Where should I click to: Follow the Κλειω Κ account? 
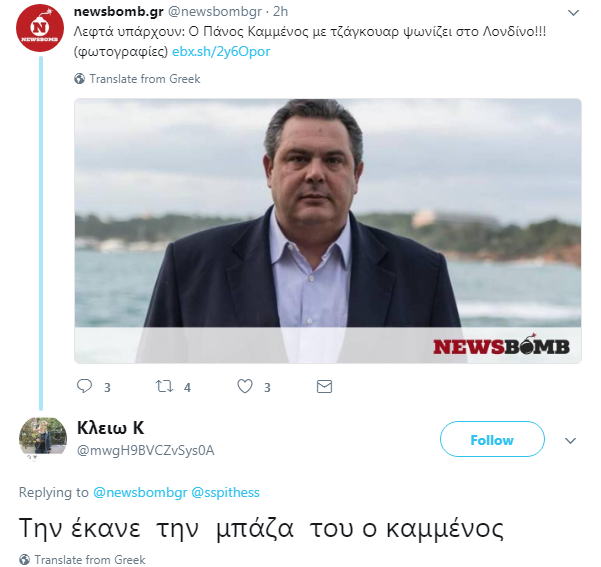pos(492,439)
